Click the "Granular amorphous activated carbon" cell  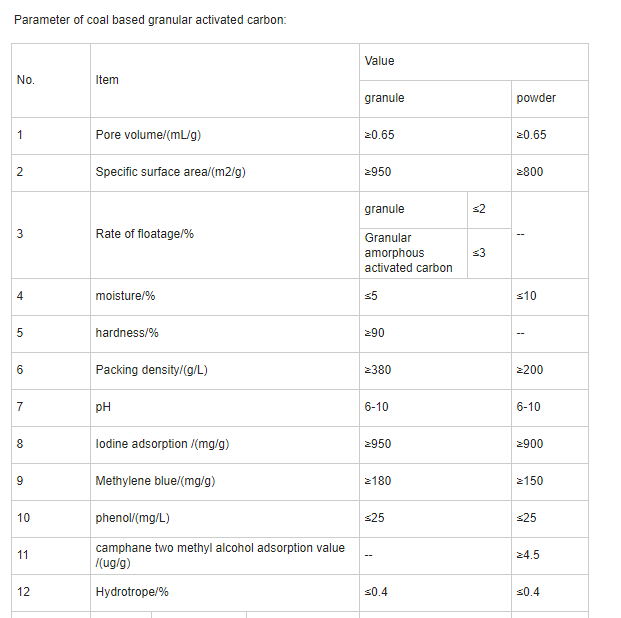[x=408, y=253]
